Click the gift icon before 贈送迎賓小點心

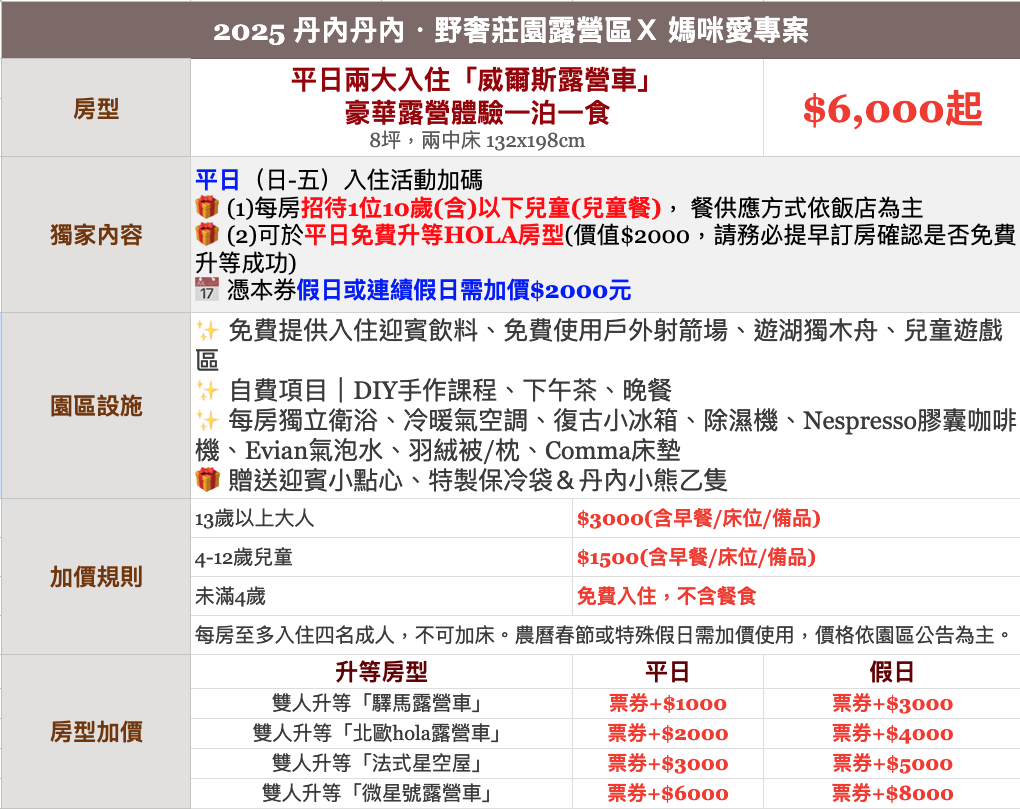[207, 480]
